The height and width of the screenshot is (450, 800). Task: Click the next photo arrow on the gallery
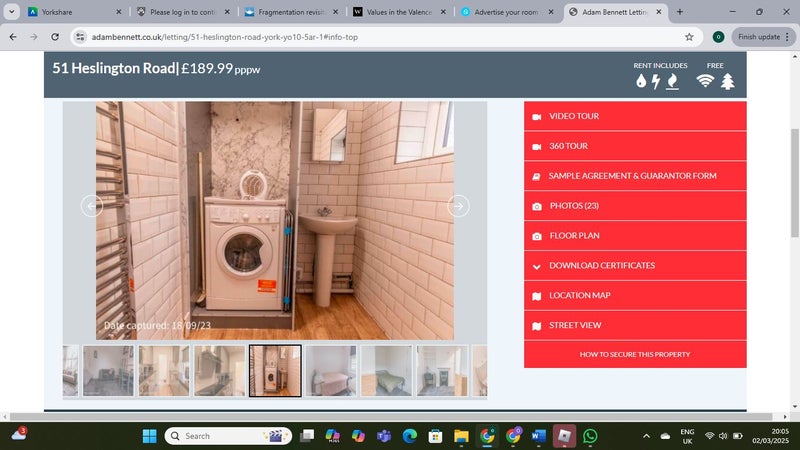coord(458,206)
